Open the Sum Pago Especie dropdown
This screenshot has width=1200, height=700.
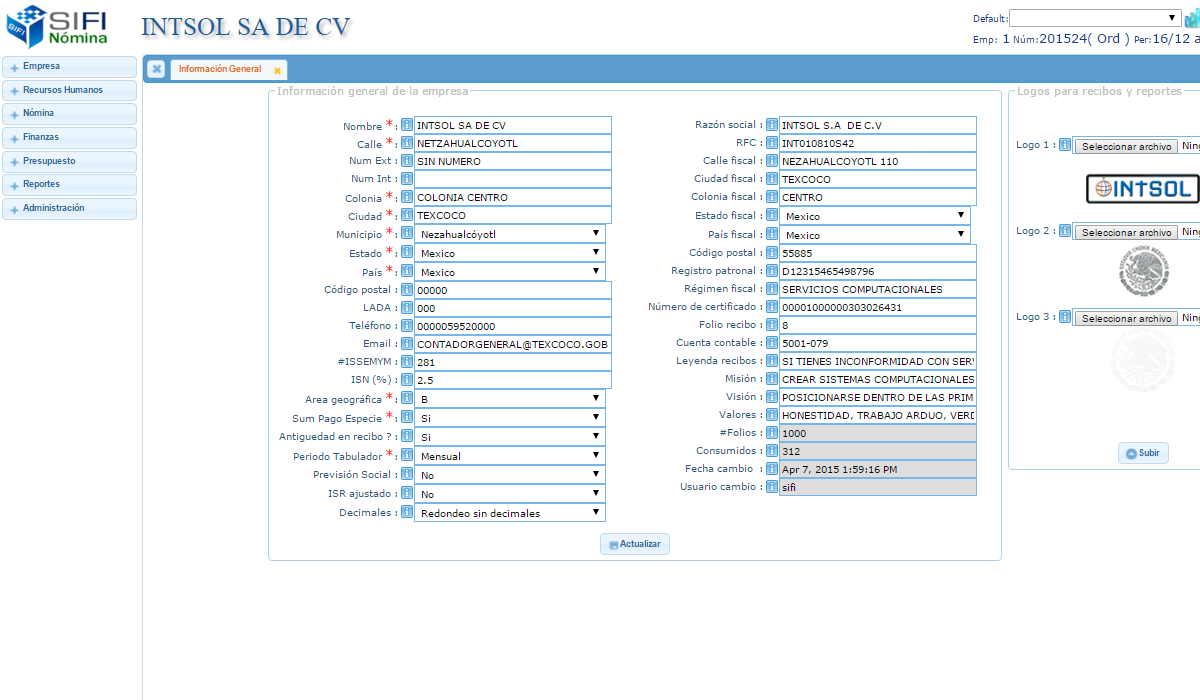pyautogui.click(x=509, y=418)
